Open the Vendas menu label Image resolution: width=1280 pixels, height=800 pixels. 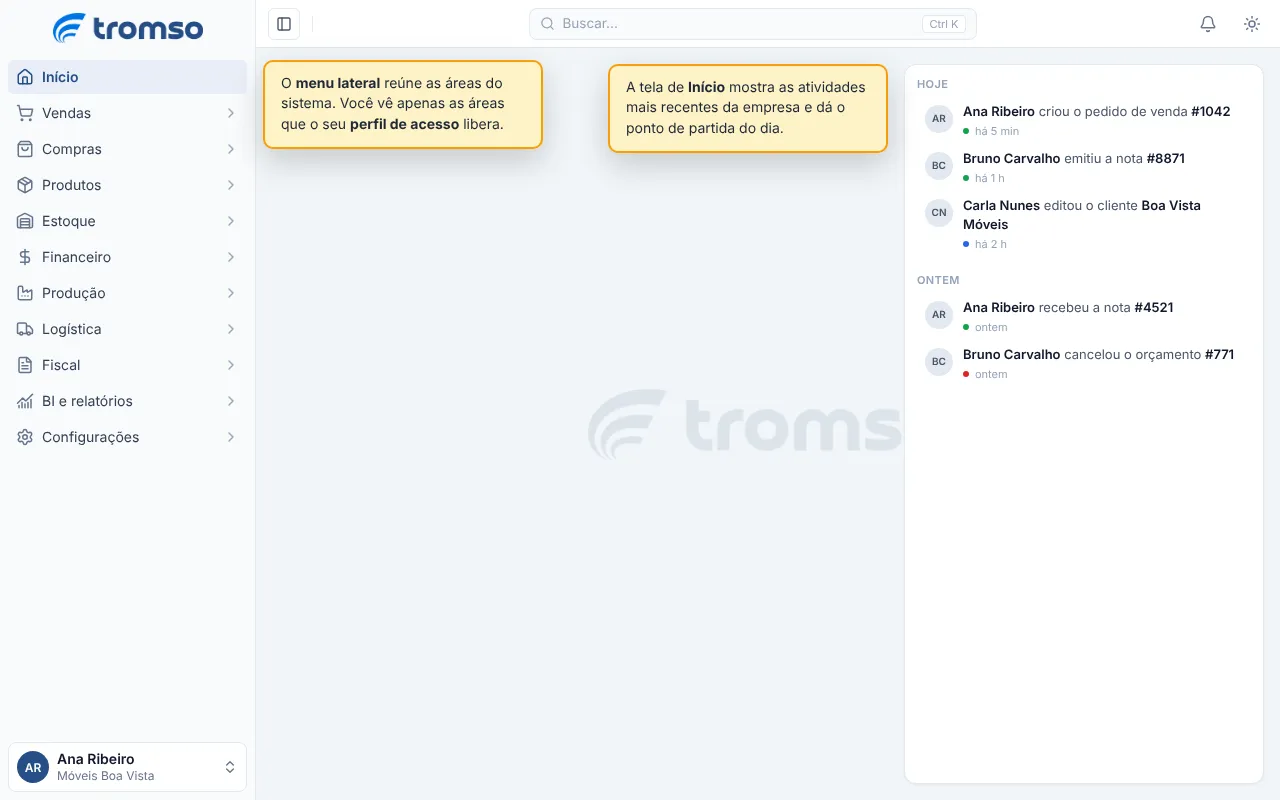pos(66,113)
